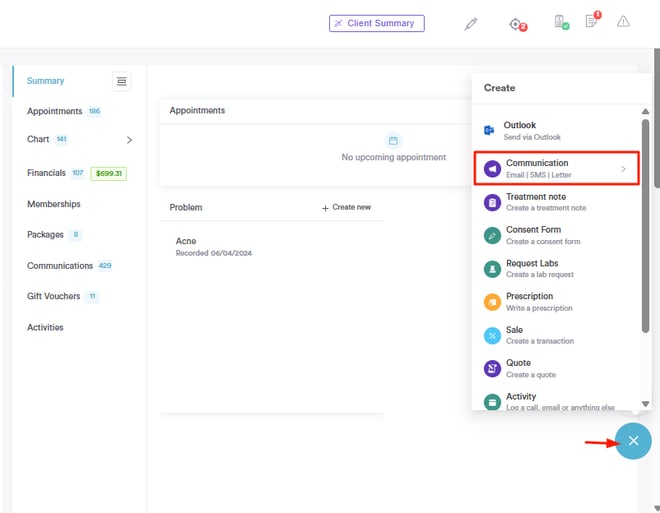Choose Consent Form from Create menu
The image size is (660, 513).
pyautogui.click(x=532, y=235)
